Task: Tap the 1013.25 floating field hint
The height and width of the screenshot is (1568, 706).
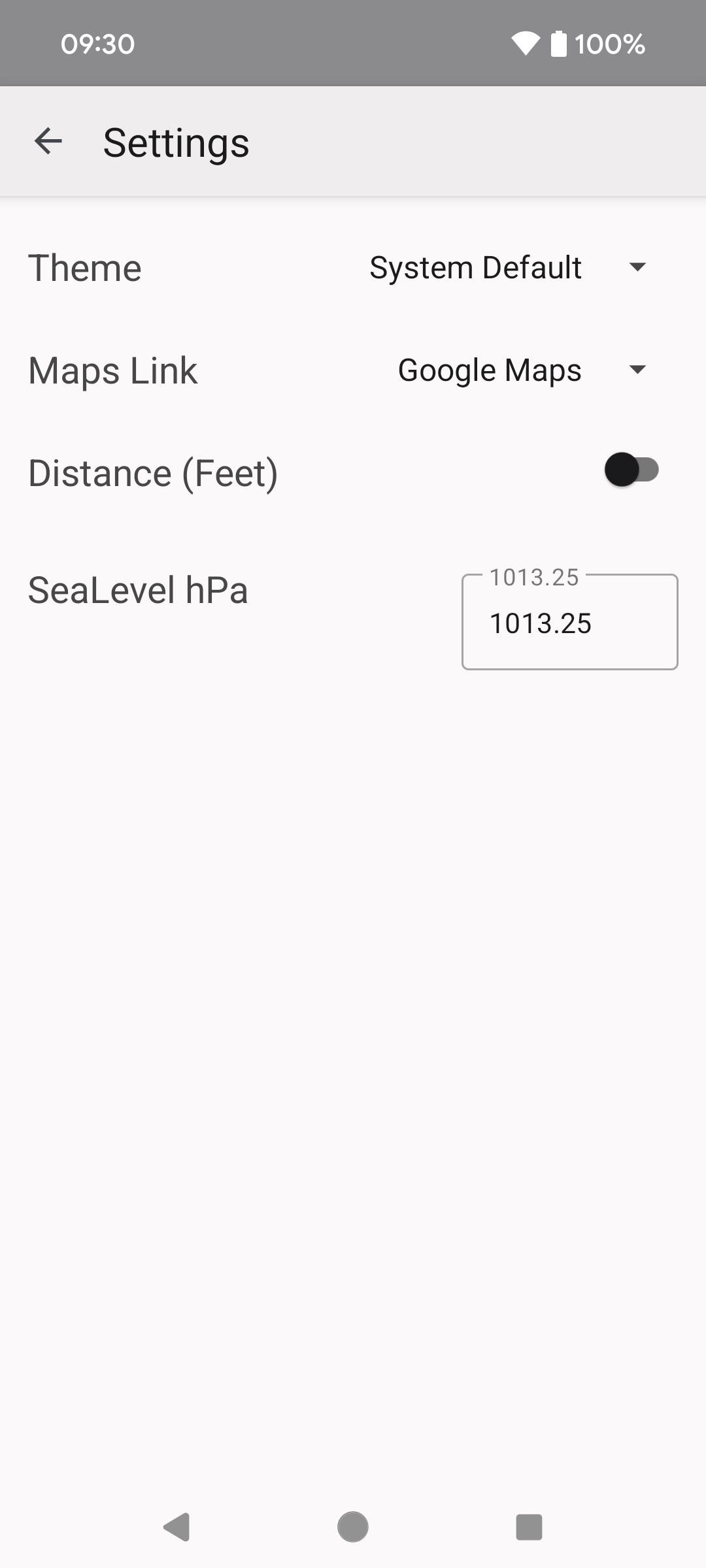Action: (x=534, y=577)
